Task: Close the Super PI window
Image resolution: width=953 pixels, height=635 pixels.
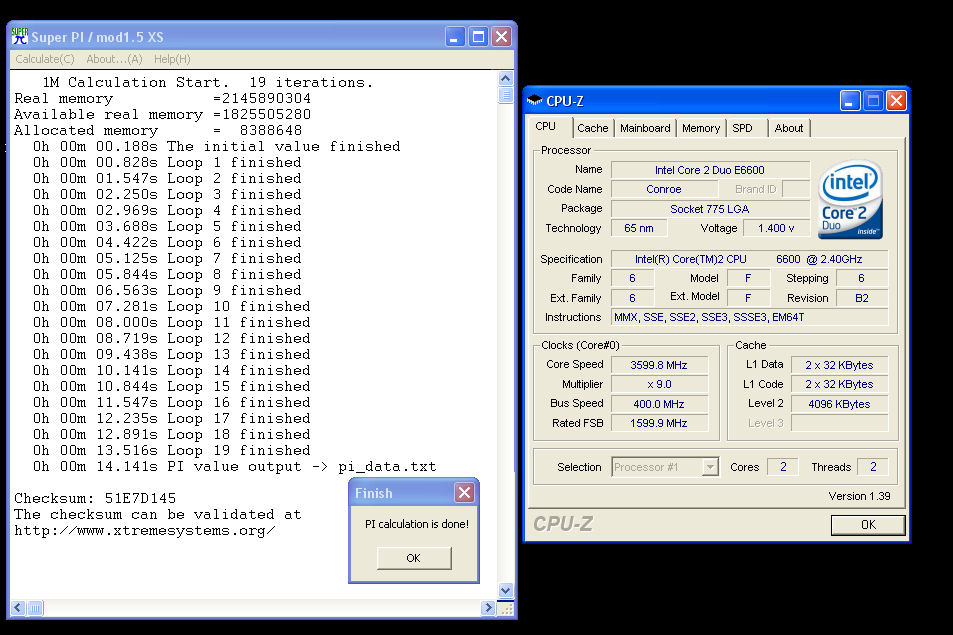Action: click(x=501, y=37)
